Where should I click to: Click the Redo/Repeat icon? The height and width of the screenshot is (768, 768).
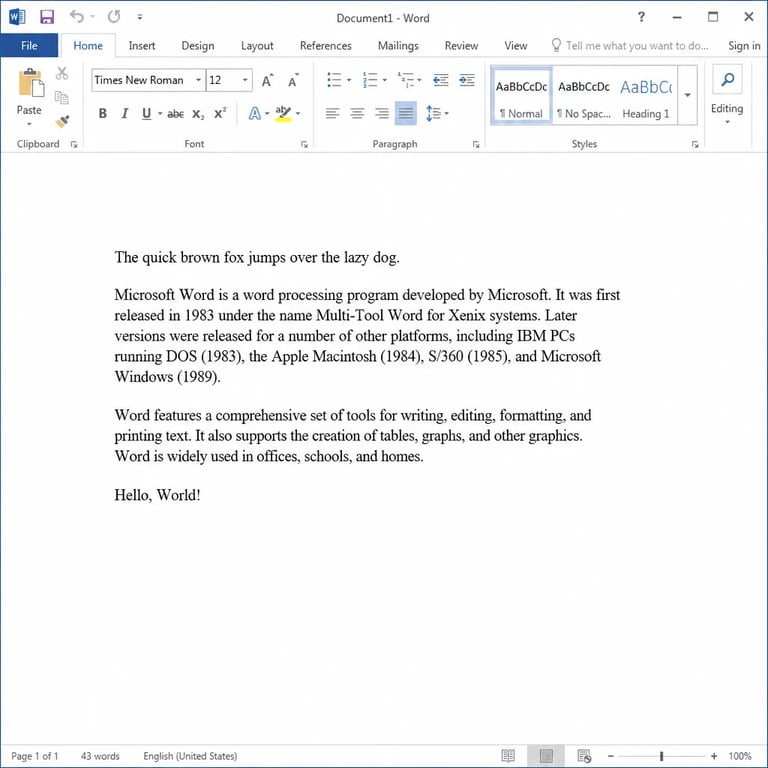point(114,17)
